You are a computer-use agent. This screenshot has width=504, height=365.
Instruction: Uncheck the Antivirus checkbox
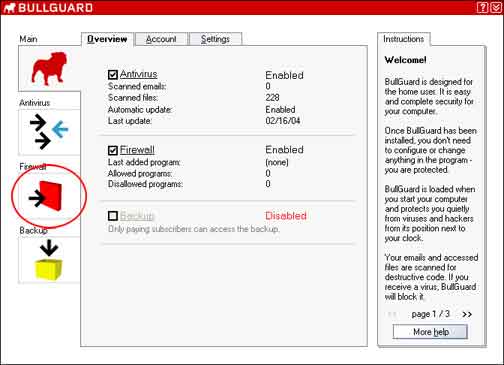click(113, 74)
